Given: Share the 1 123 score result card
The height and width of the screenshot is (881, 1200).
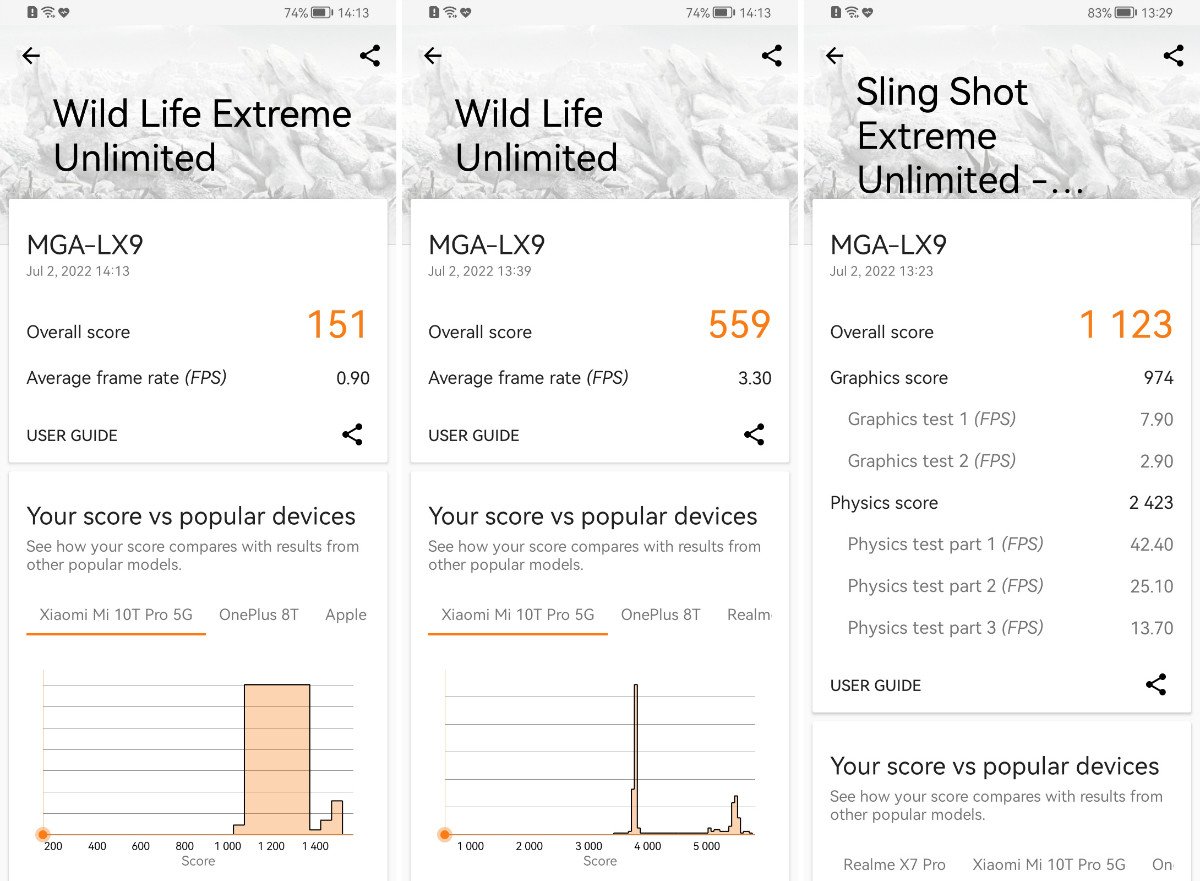Looking at the screenshot, I should (1156, 685).
